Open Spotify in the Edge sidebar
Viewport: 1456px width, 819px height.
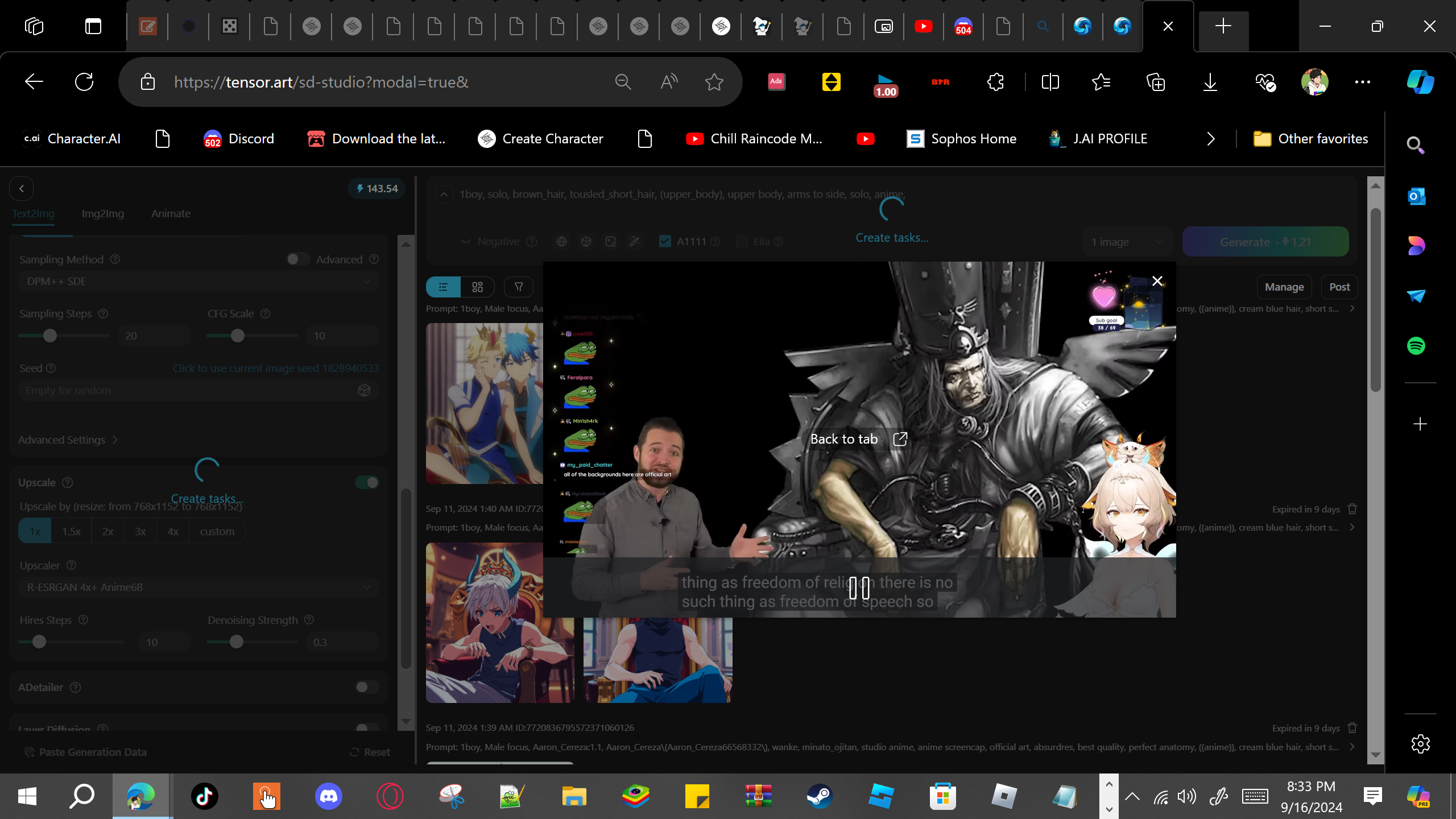tap(1416, 346)
